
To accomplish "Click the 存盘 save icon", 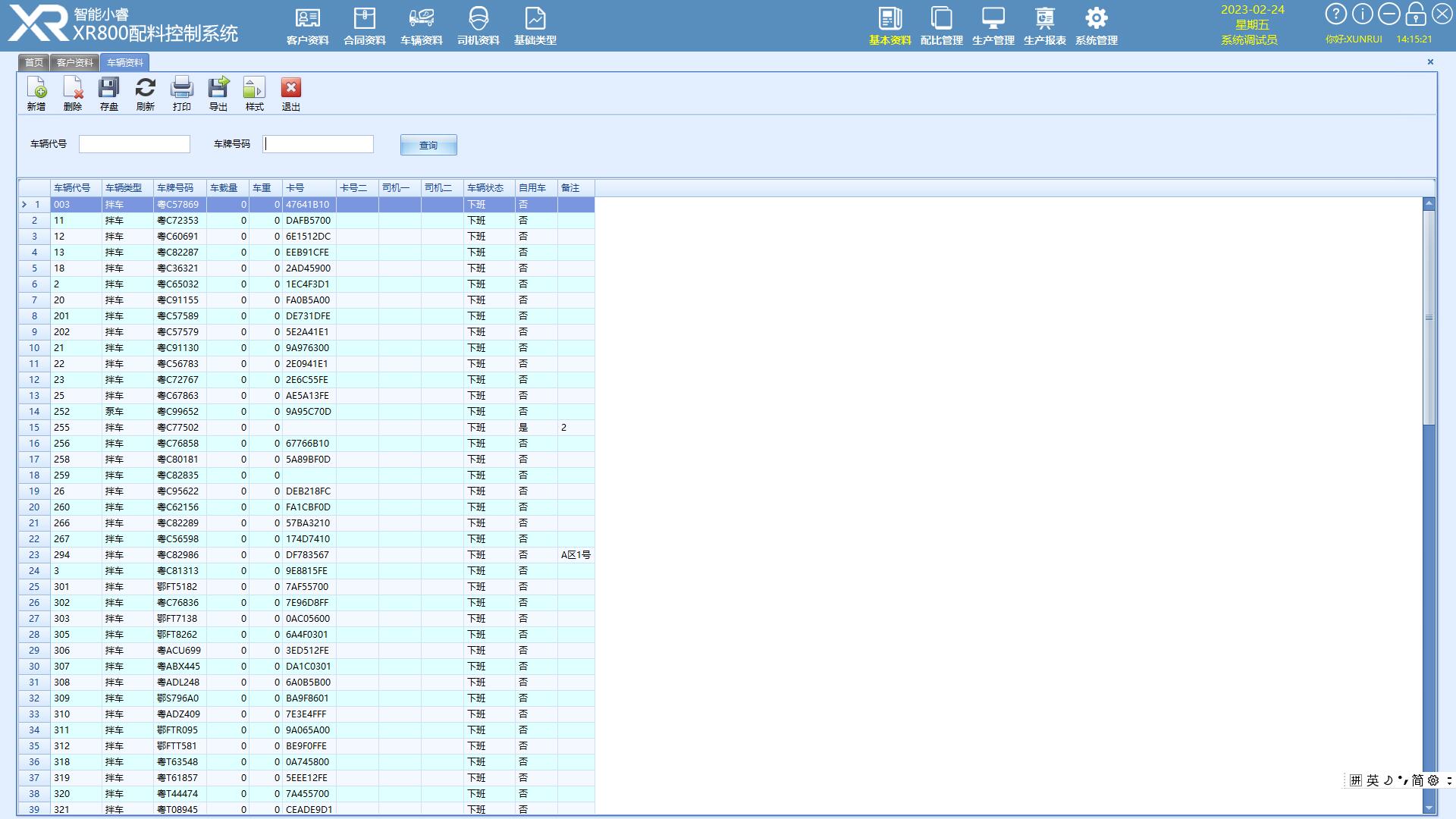I will [x=109, y=94].
